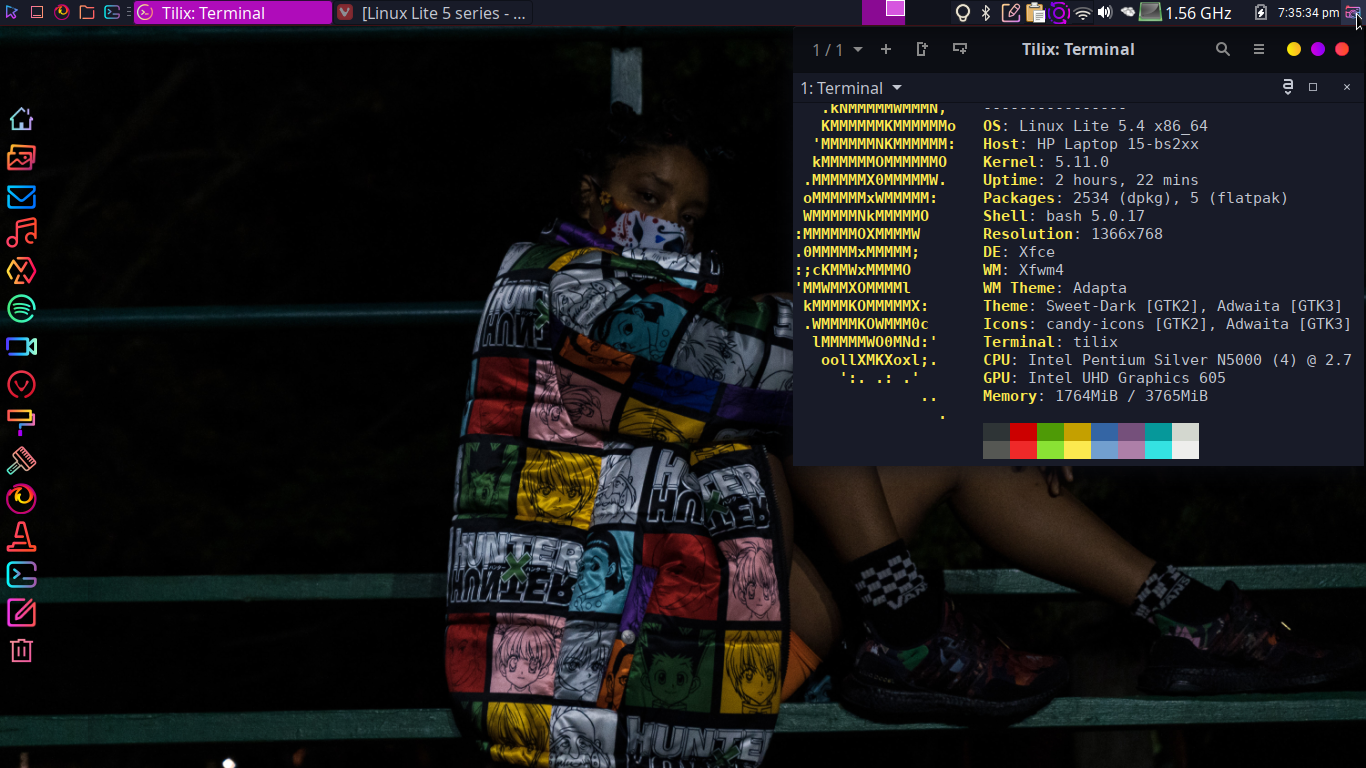Image resolution: width=1366 pixels, height=768 pixels.
Task: Launch the orange hexagon dock icon
Action: (x=22, y=270)
